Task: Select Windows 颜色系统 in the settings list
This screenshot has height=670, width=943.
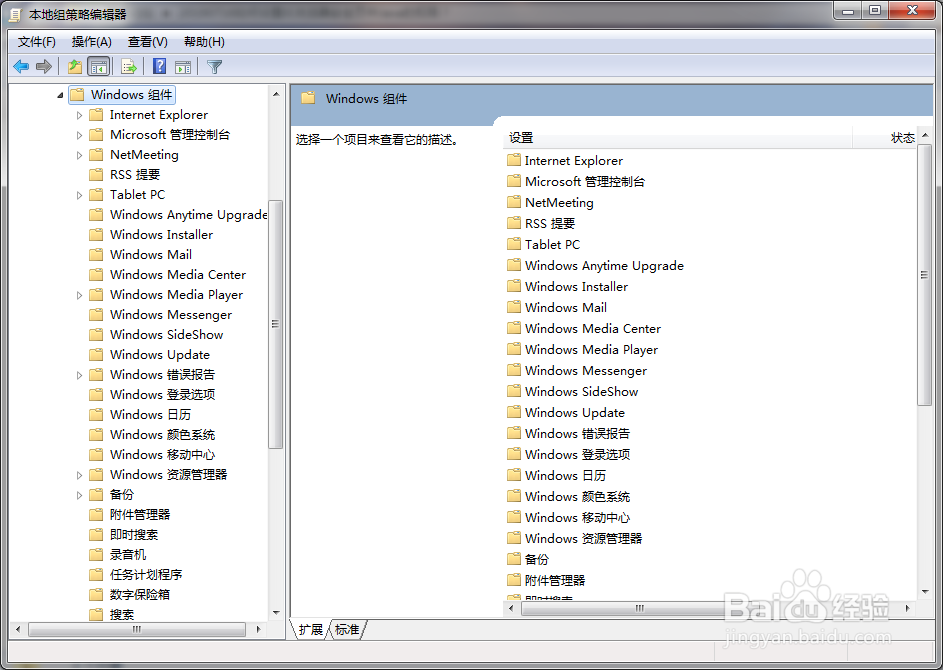Action: [x=577, y=496]
